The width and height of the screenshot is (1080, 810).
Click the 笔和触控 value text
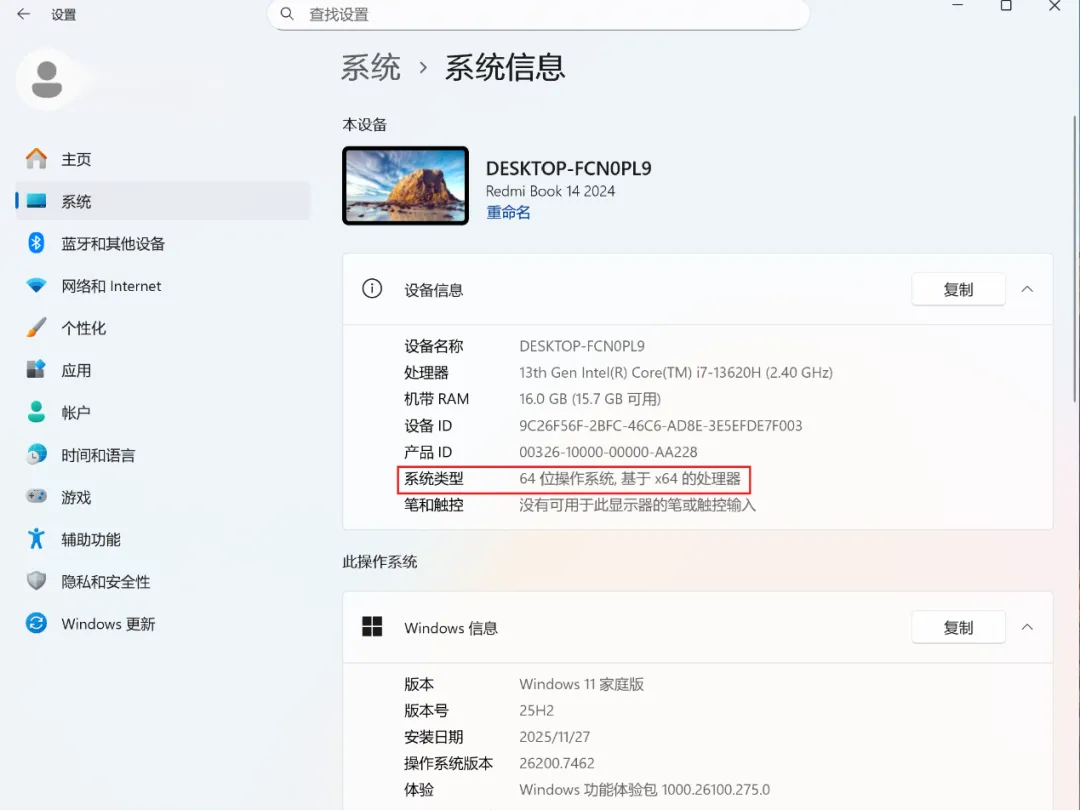(637, 505)
